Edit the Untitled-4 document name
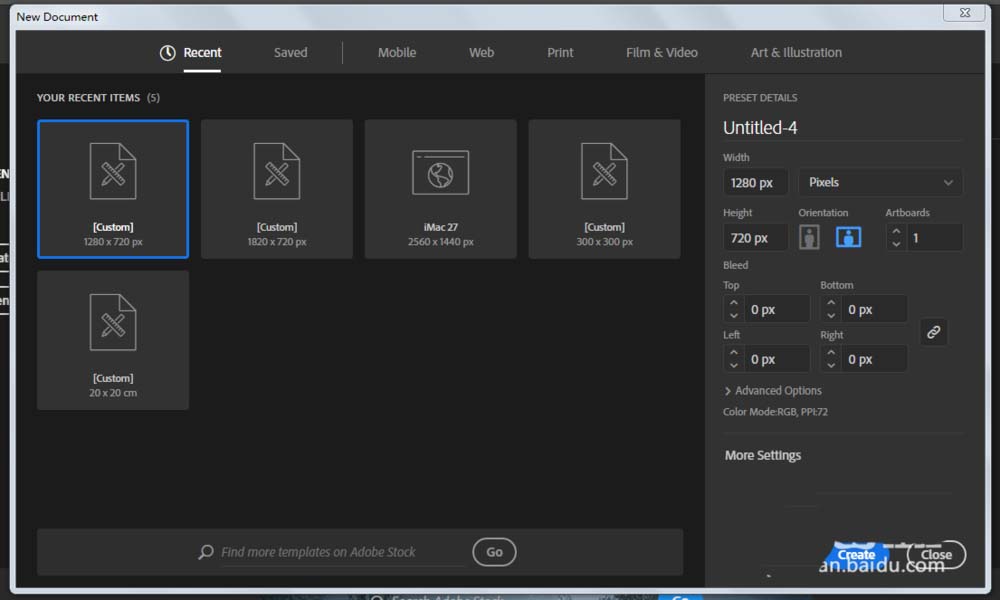The image size is (1000, 600). coord(842,128)
